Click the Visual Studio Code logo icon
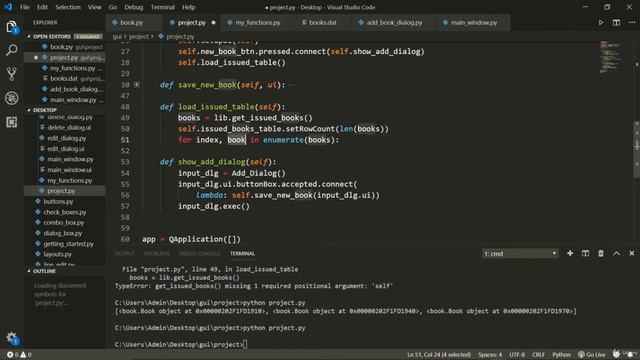Image resolution: width=640 pixels, height=360 pixels. [8, 7]
